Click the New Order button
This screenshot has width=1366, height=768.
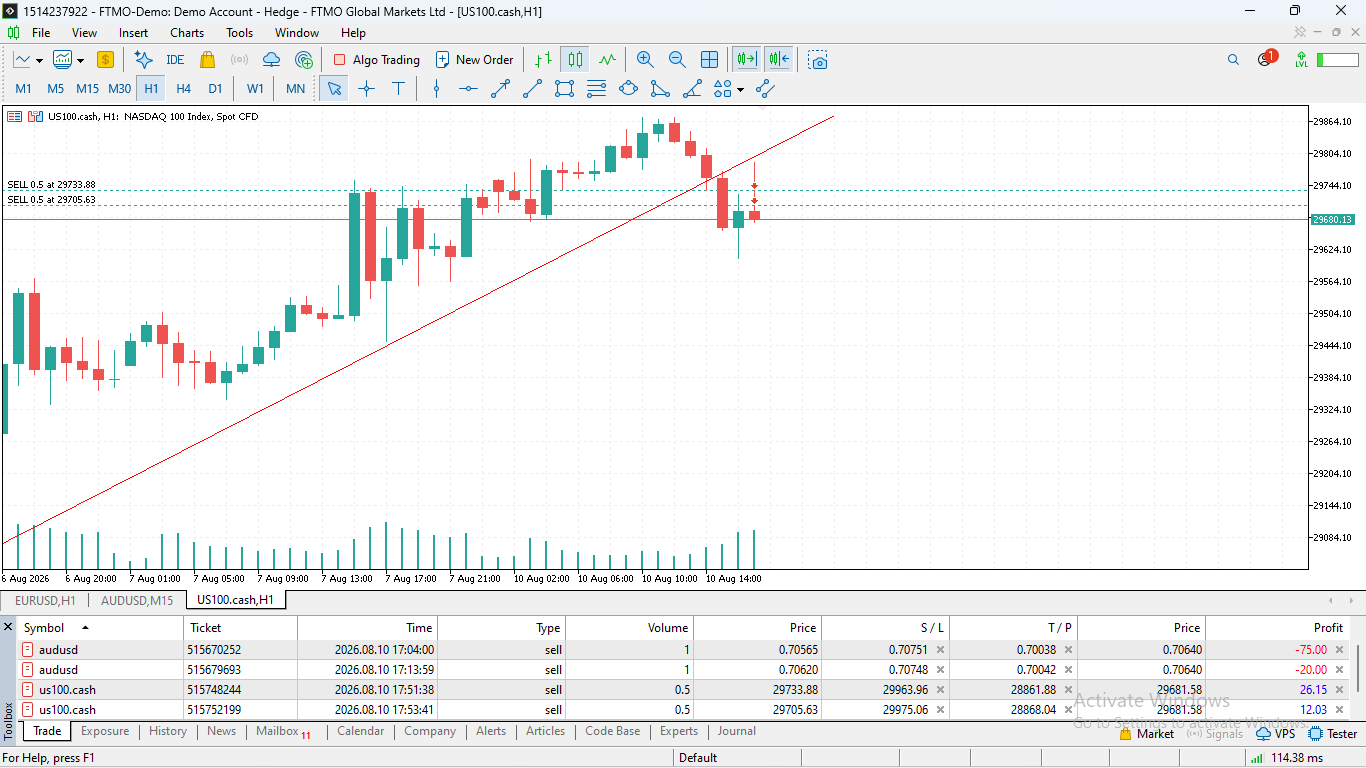(x=475, y=60)
